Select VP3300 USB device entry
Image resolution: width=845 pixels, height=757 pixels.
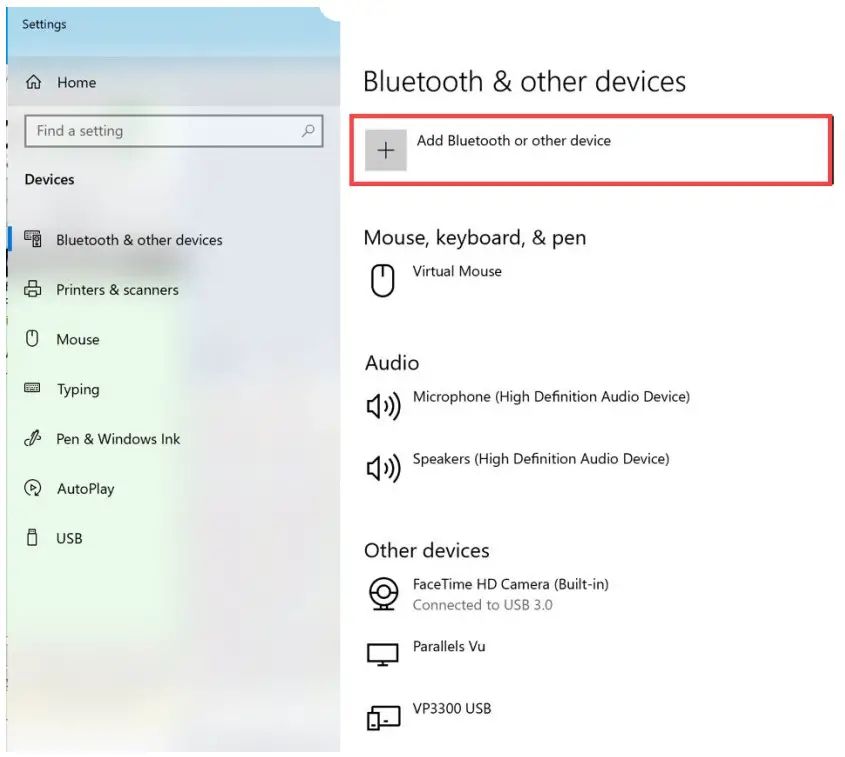click(x=452, y=708)
